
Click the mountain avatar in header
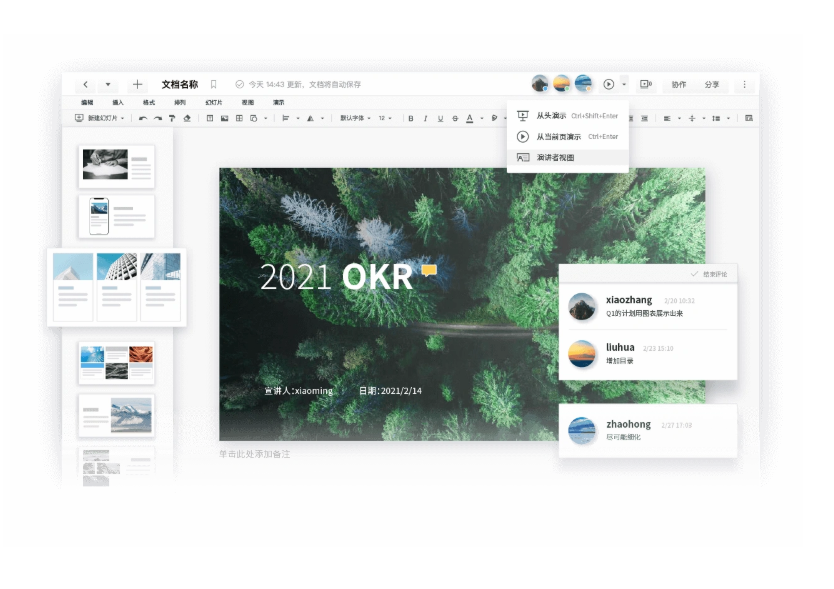pos(540,84)
